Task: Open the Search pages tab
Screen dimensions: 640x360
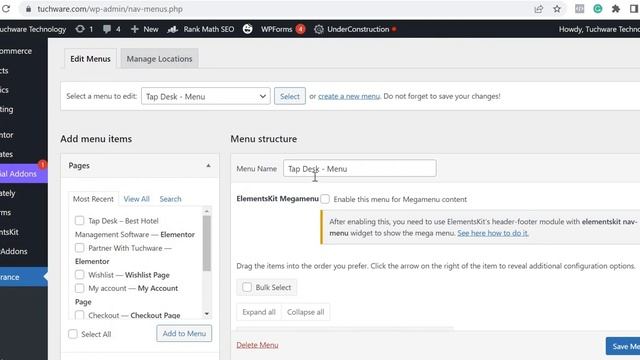Action: tap(170, 199)
